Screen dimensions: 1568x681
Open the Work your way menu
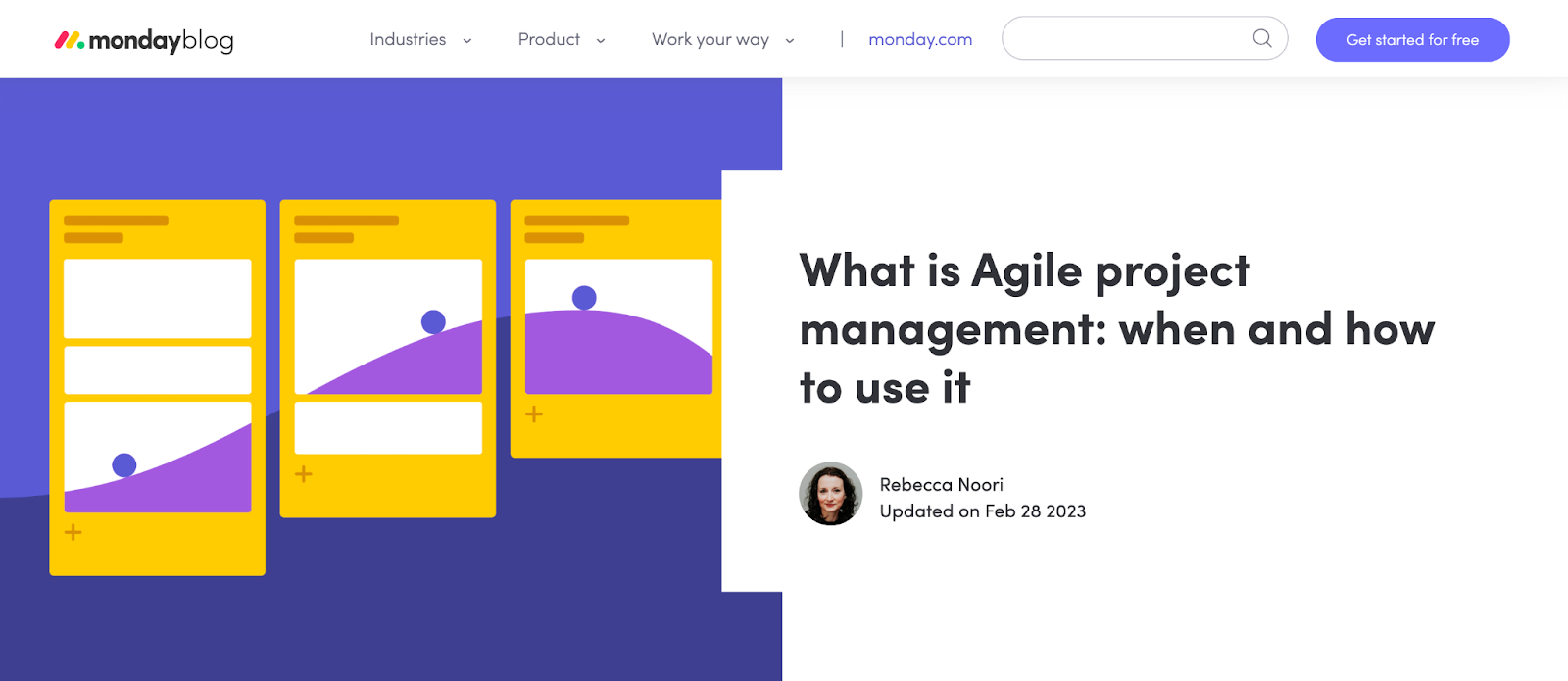point(710,40)
